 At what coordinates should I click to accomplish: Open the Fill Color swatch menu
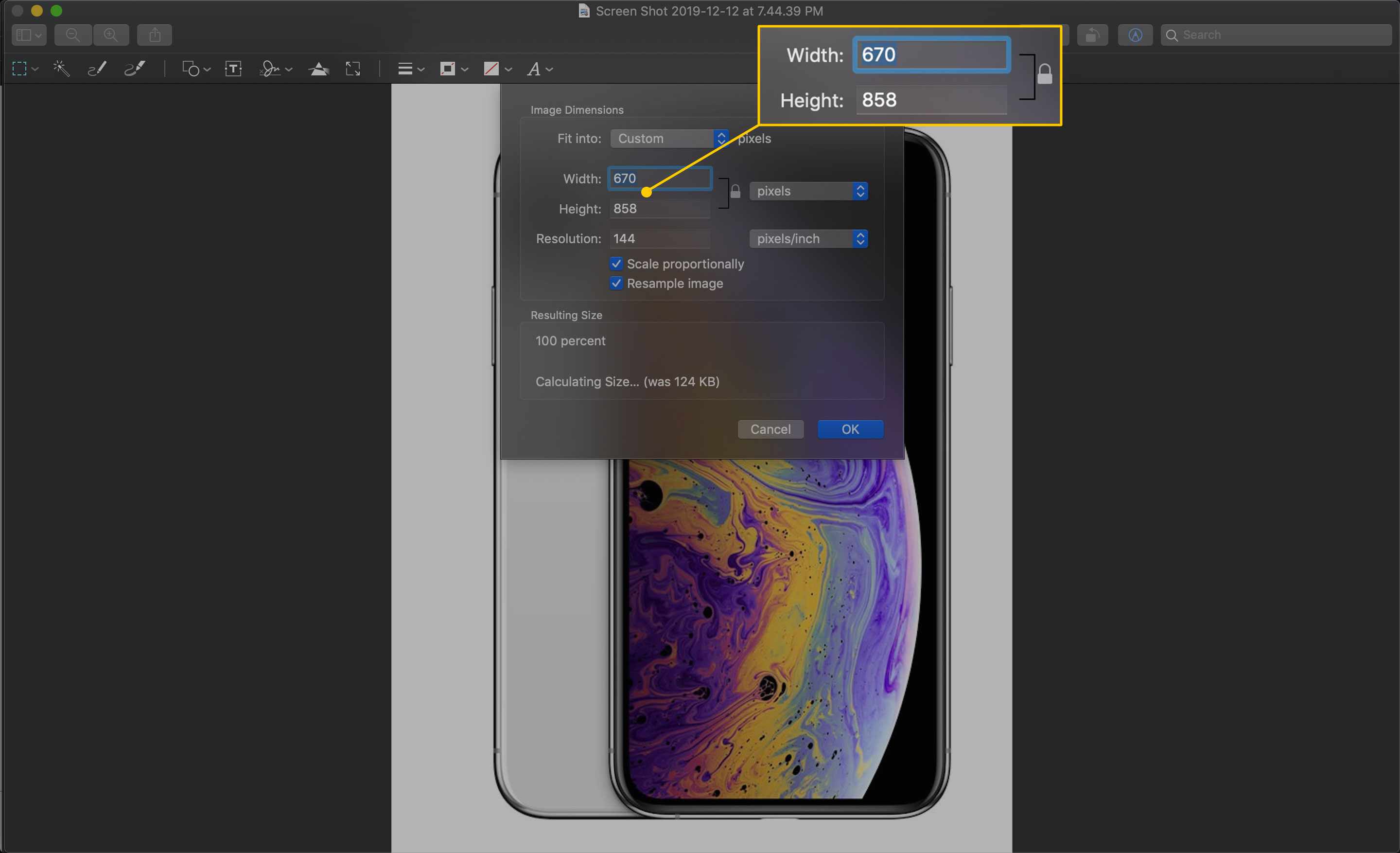[x=497, y=70]
